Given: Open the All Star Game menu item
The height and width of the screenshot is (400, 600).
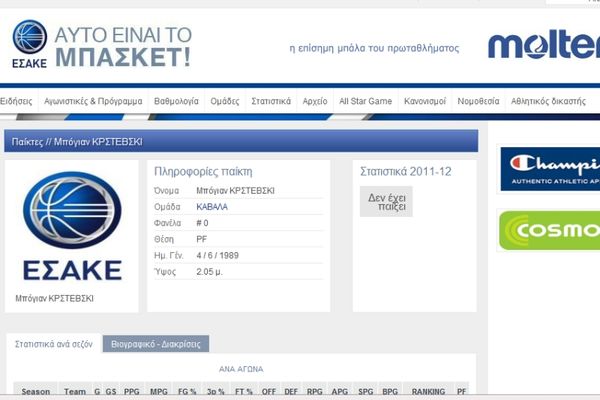Looking at the screenshot, I should click(x=365, y=101).
